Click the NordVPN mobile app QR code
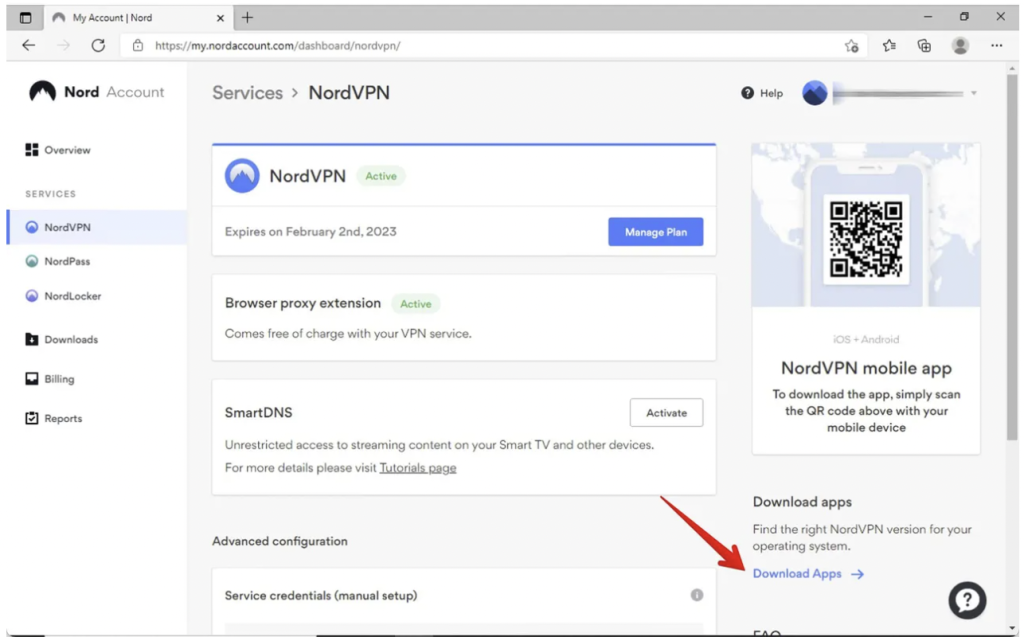Screen dimensions: 1024x637 click(x=866, y=239)
